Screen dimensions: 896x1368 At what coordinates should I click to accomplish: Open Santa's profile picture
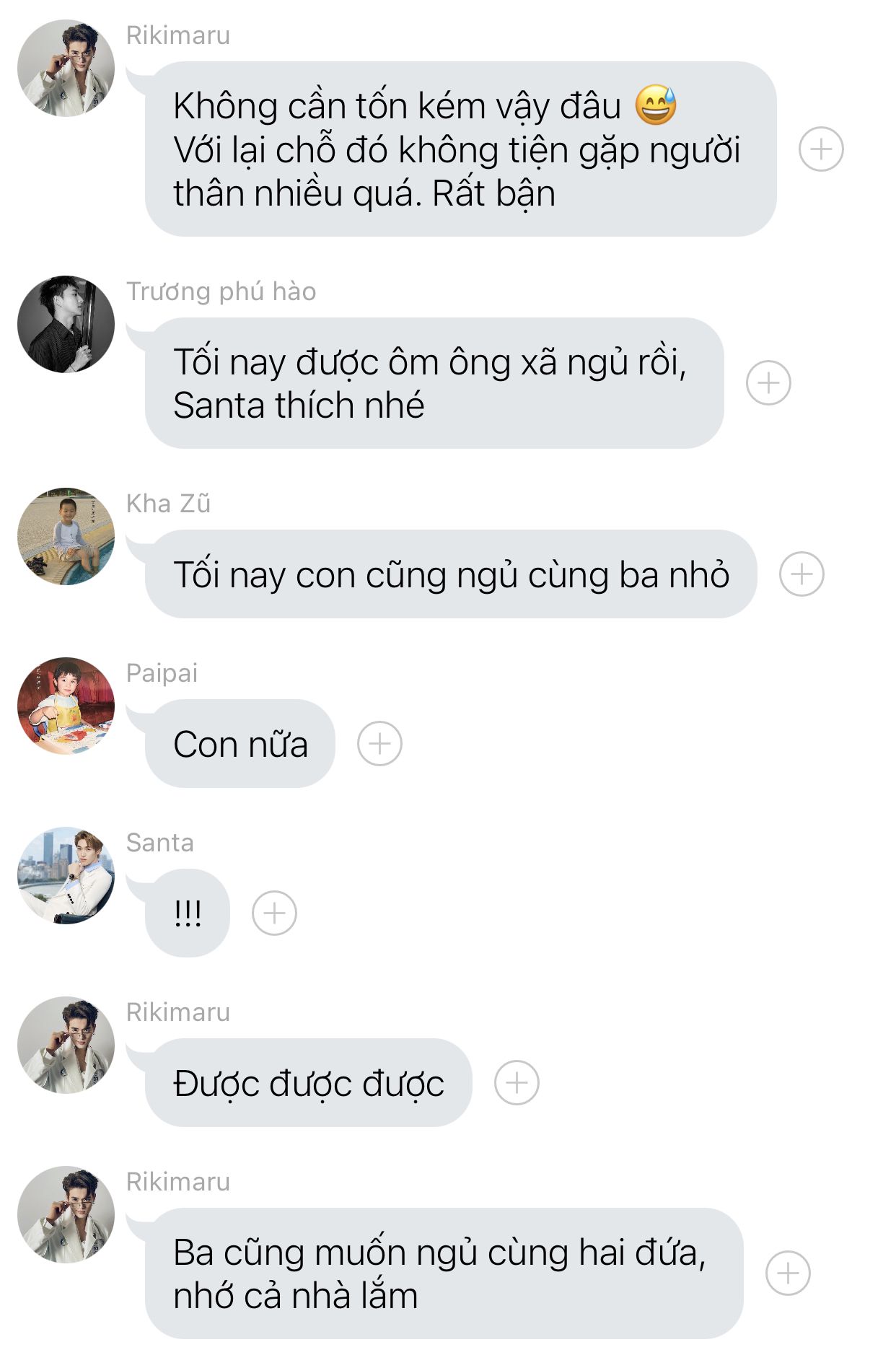click(66, 875)
